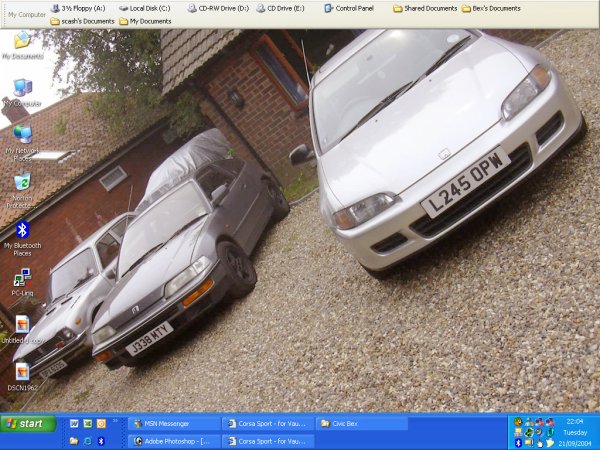The height and width of the screenshot is (450, 600).
Task: Open 3½ Floppy (A:) from toolbar
Action: pyautogui.click(x=78, y=8)
